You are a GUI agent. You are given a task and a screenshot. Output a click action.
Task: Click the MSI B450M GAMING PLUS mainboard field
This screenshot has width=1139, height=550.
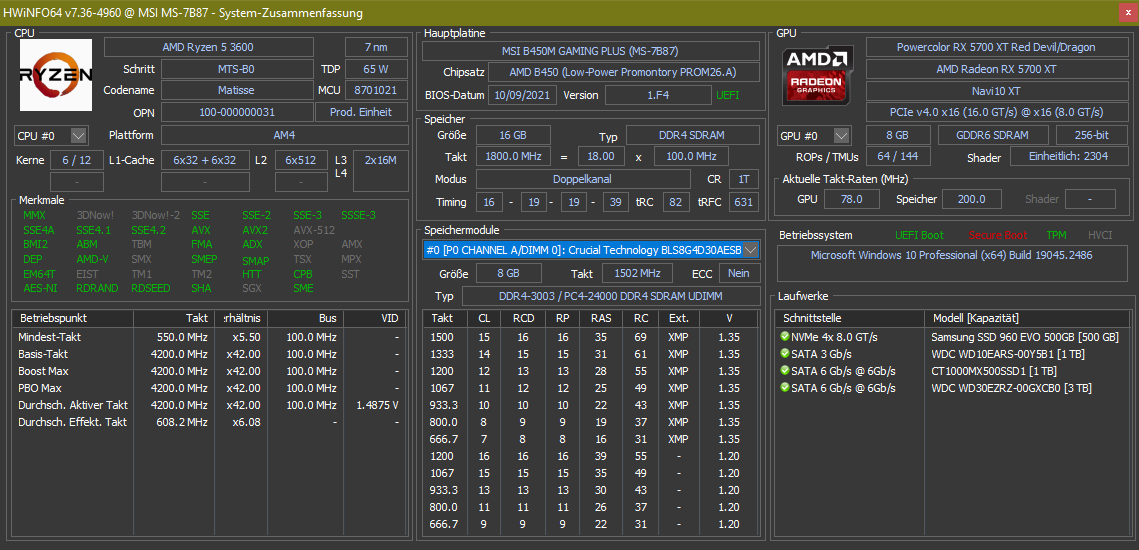click(591, 51)
